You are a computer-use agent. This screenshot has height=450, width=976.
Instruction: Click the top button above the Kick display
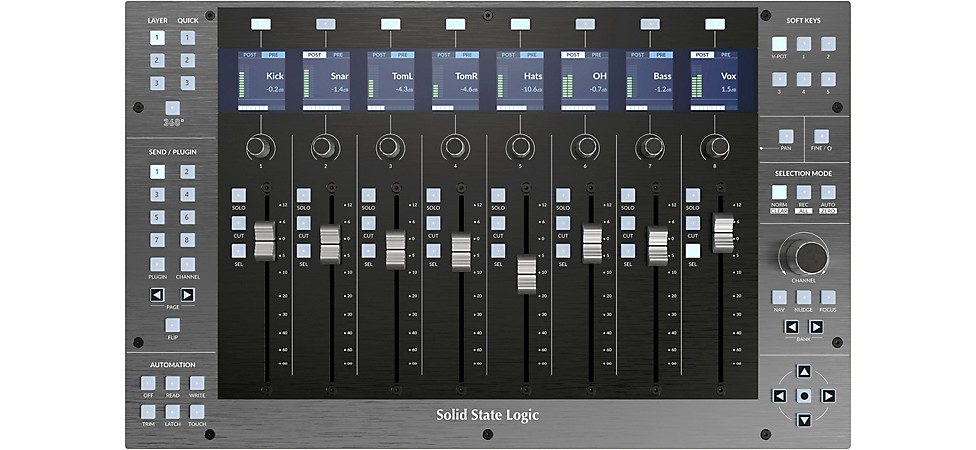[261, 24]
